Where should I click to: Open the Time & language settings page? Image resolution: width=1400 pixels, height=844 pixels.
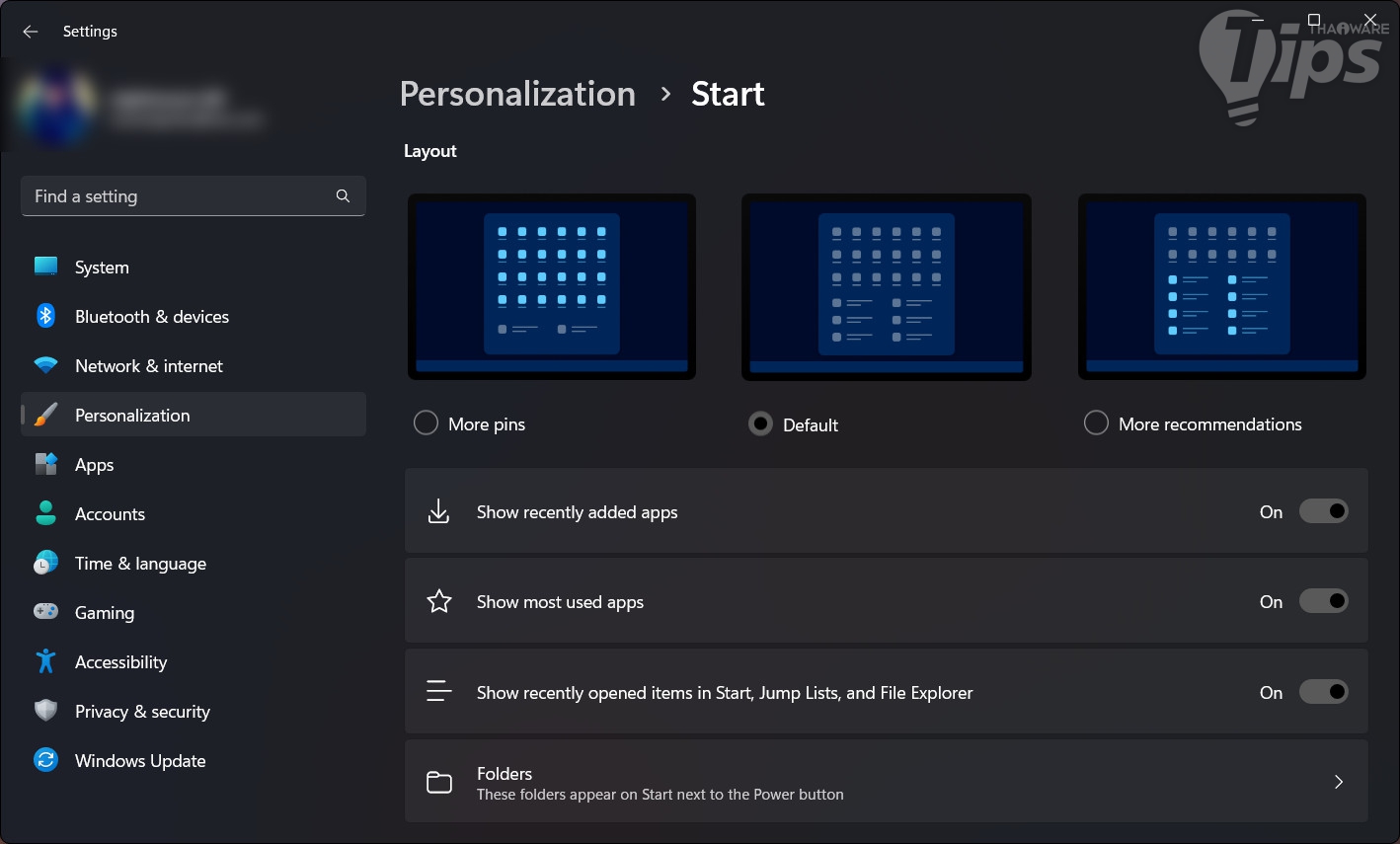click(x=140, y=563)
